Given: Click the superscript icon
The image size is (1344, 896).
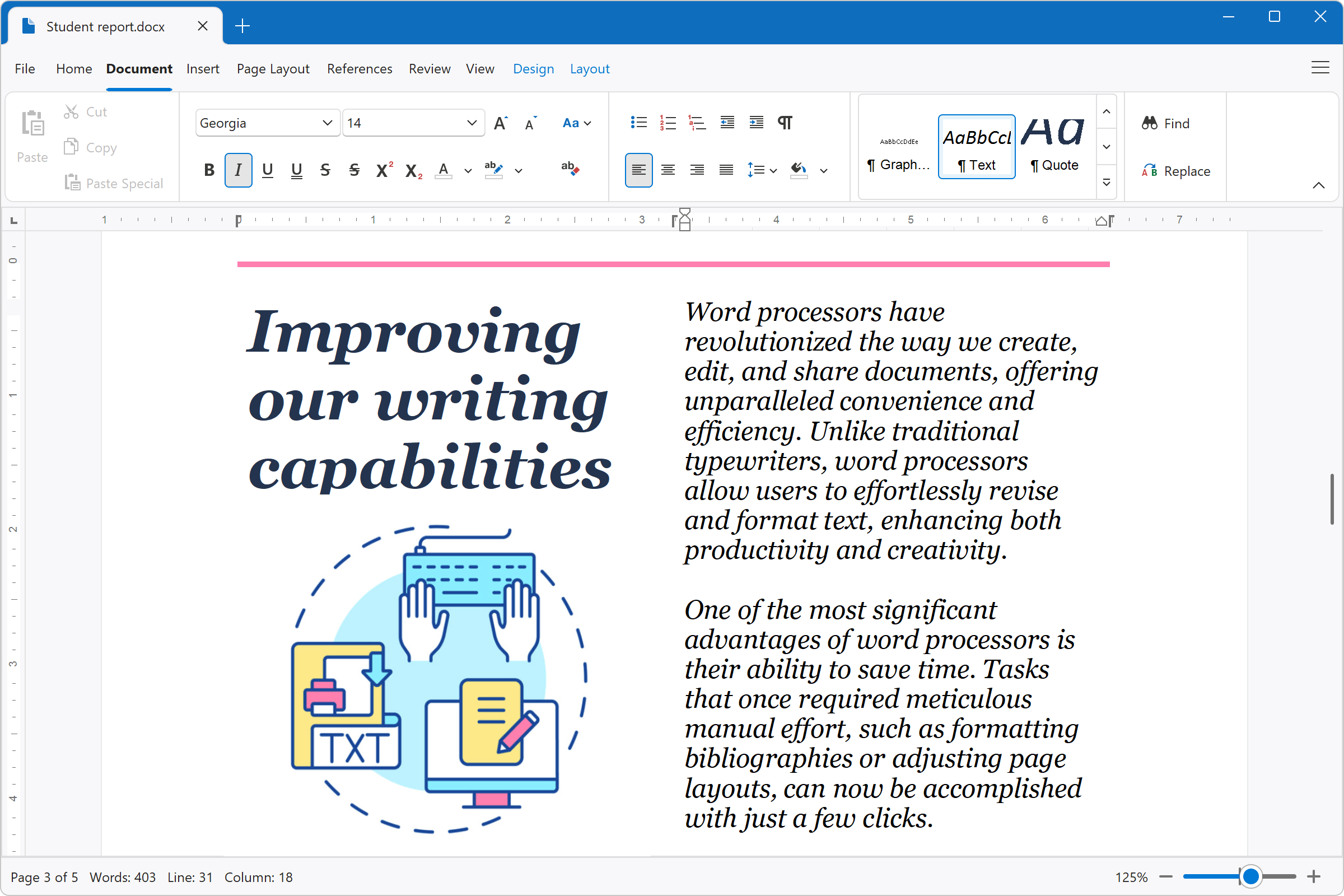Looking at the screenshot, I should coord(384,170).
